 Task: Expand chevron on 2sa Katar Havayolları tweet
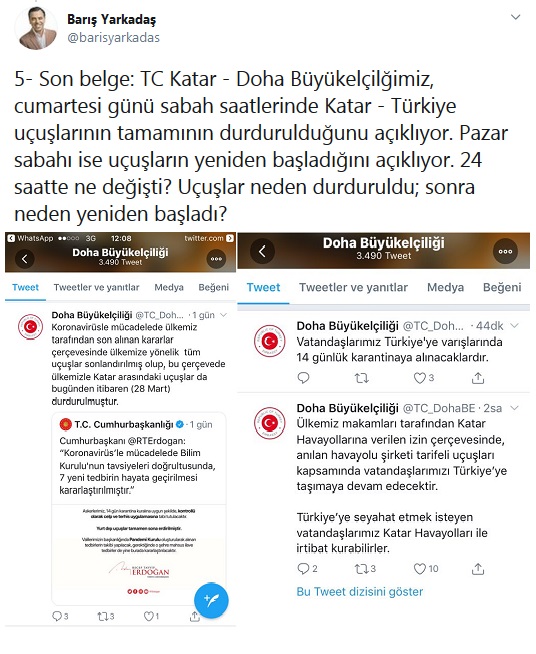515,408
